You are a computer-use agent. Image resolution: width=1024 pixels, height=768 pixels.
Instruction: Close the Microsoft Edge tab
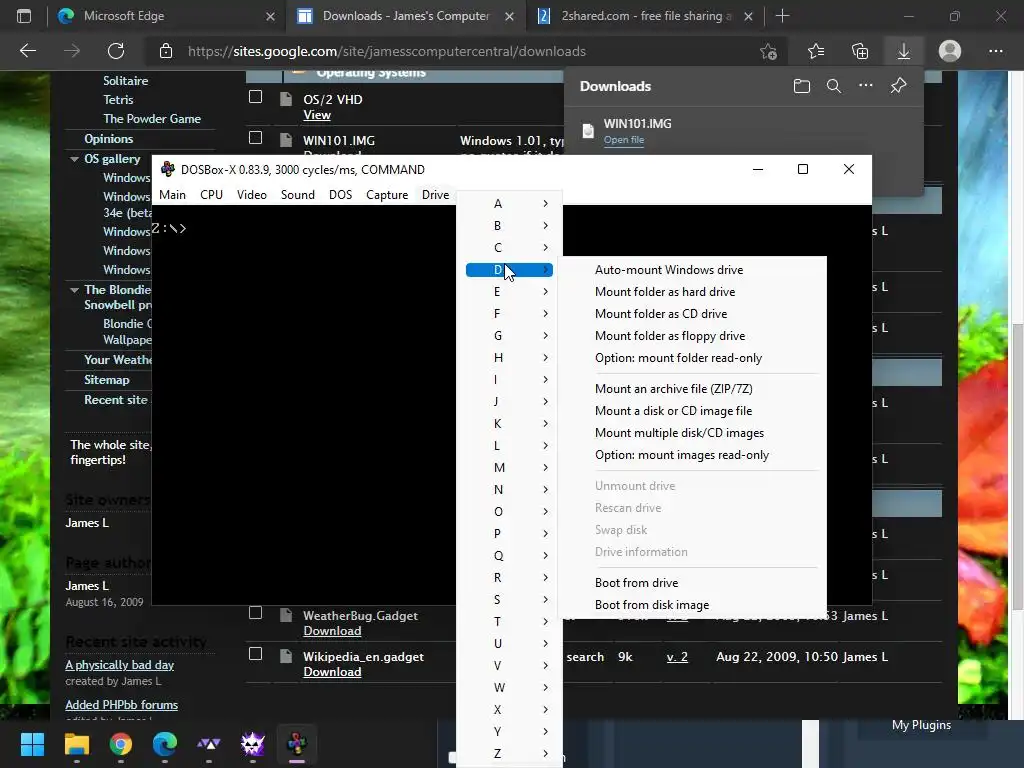[x=270, y=16]
